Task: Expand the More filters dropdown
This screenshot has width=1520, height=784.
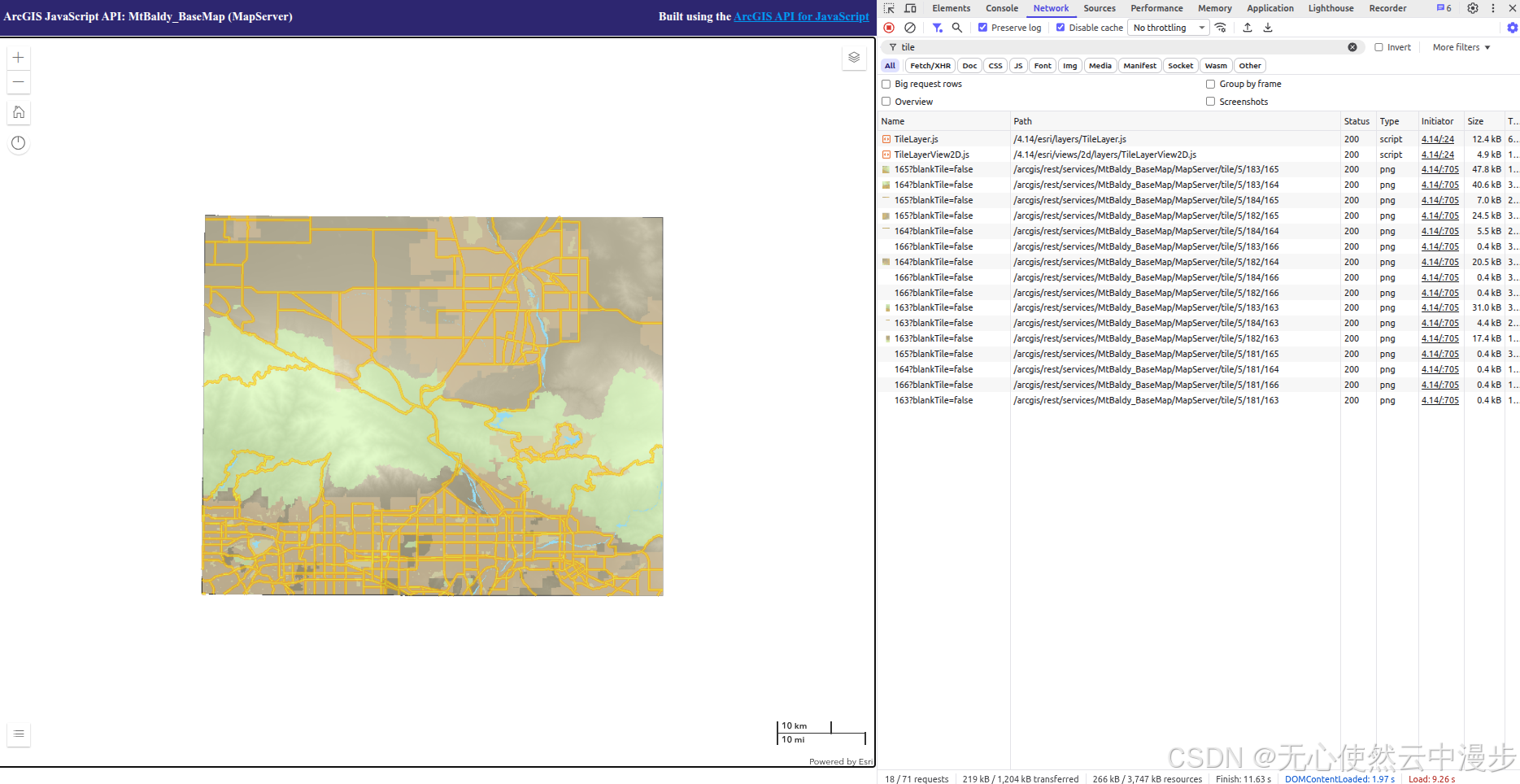Action: 1461,47
